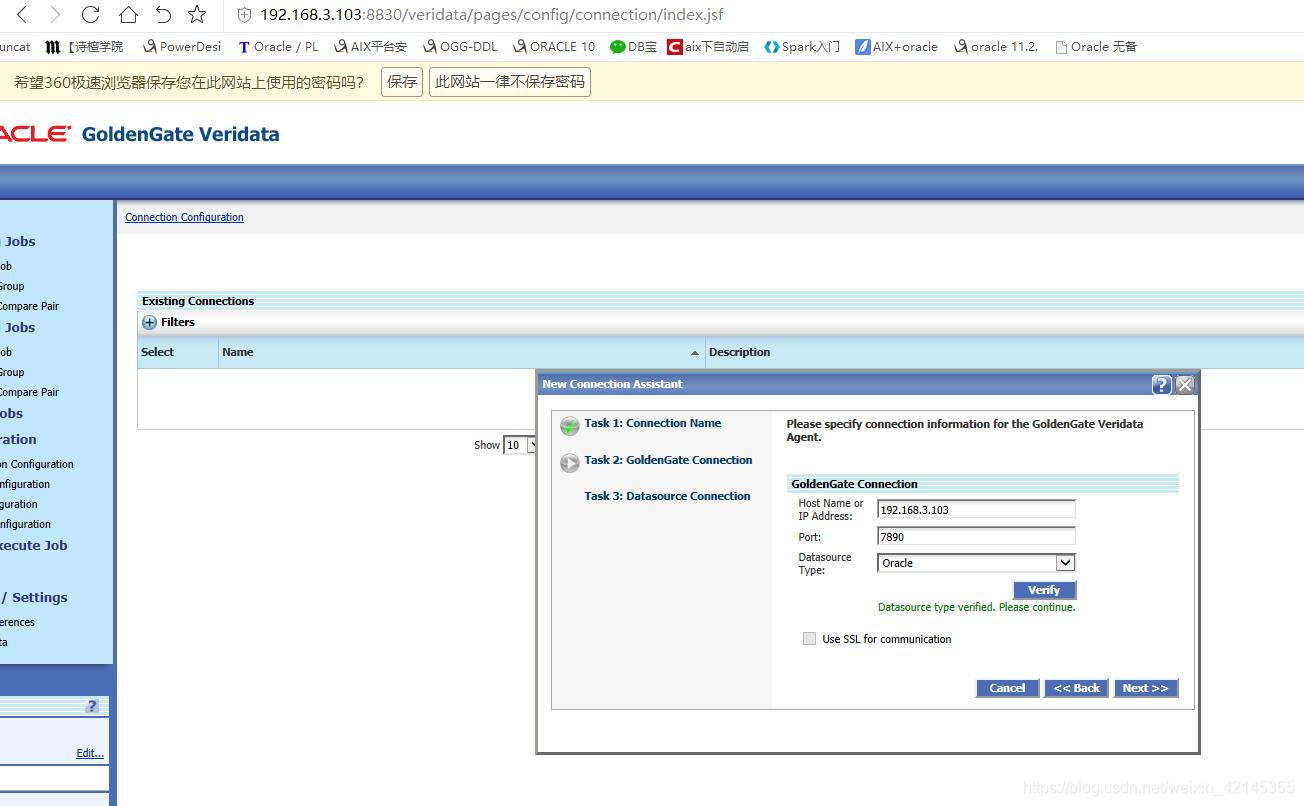The width and height of the screenshot is (1304, 806).
Task: Open the OGG-DDL bookmark
Action: point(460,47)
